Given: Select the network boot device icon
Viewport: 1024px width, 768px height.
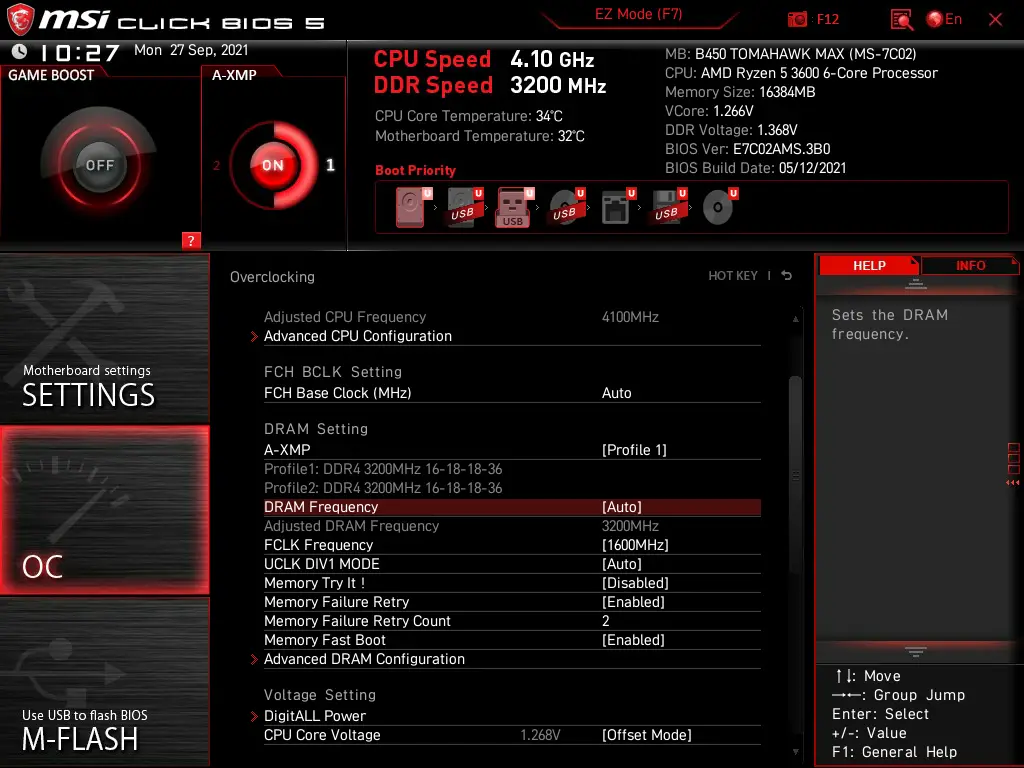Looking at the screenshot, I should pos(618,208).
